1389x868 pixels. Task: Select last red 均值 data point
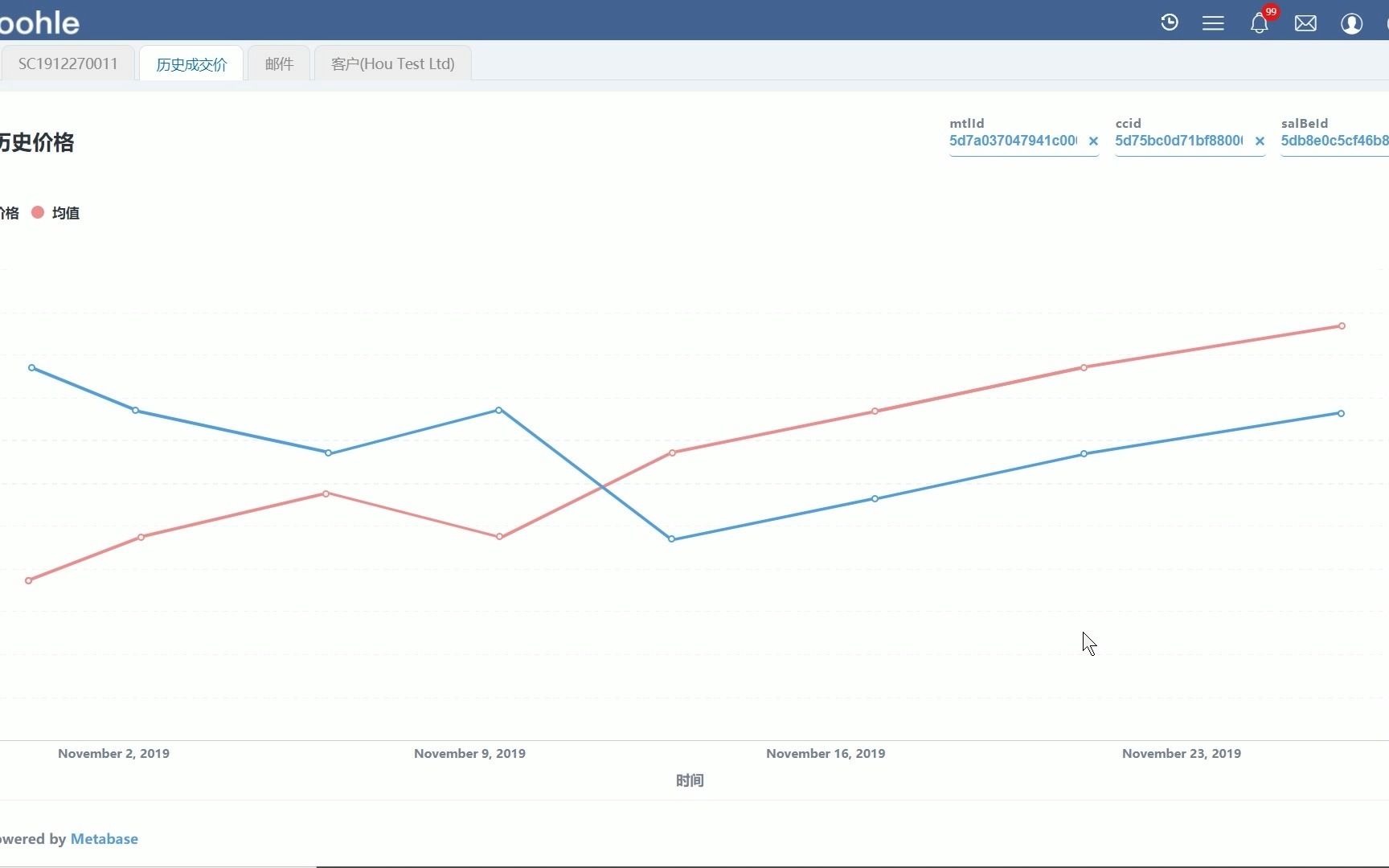[1342, 326]
